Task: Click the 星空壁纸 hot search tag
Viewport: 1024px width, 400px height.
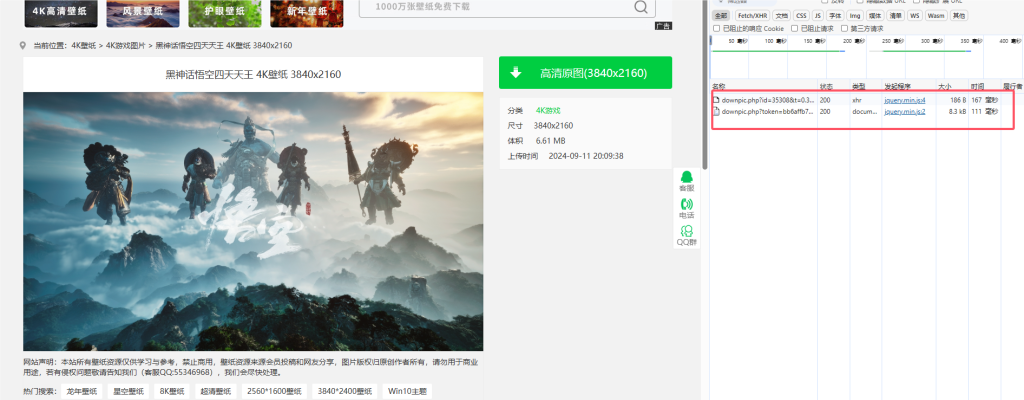Action: (x=128, y=392)
